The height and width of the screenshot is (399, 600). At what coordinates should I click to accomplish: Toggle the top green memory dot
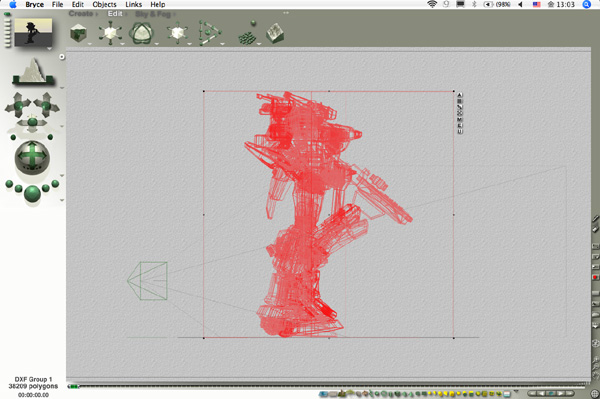pos(7,14)
